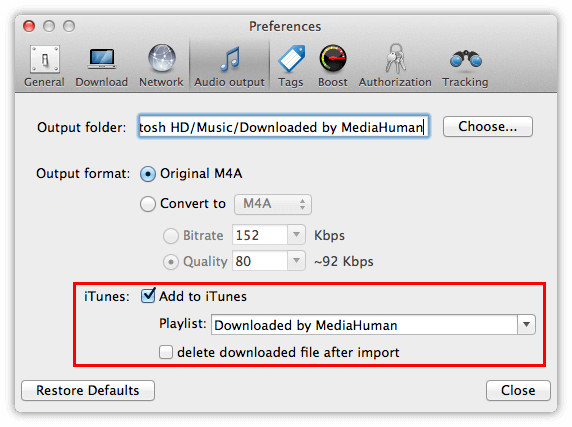Viewport: 572px width, 427px height.
Task: Click into the Output folder path field
Action: click(284, 127)
